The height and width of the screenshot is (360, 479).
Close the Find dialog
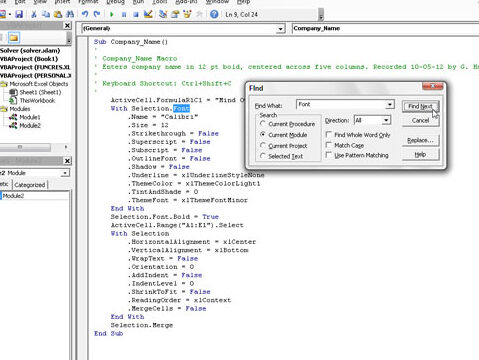point(432,87)
